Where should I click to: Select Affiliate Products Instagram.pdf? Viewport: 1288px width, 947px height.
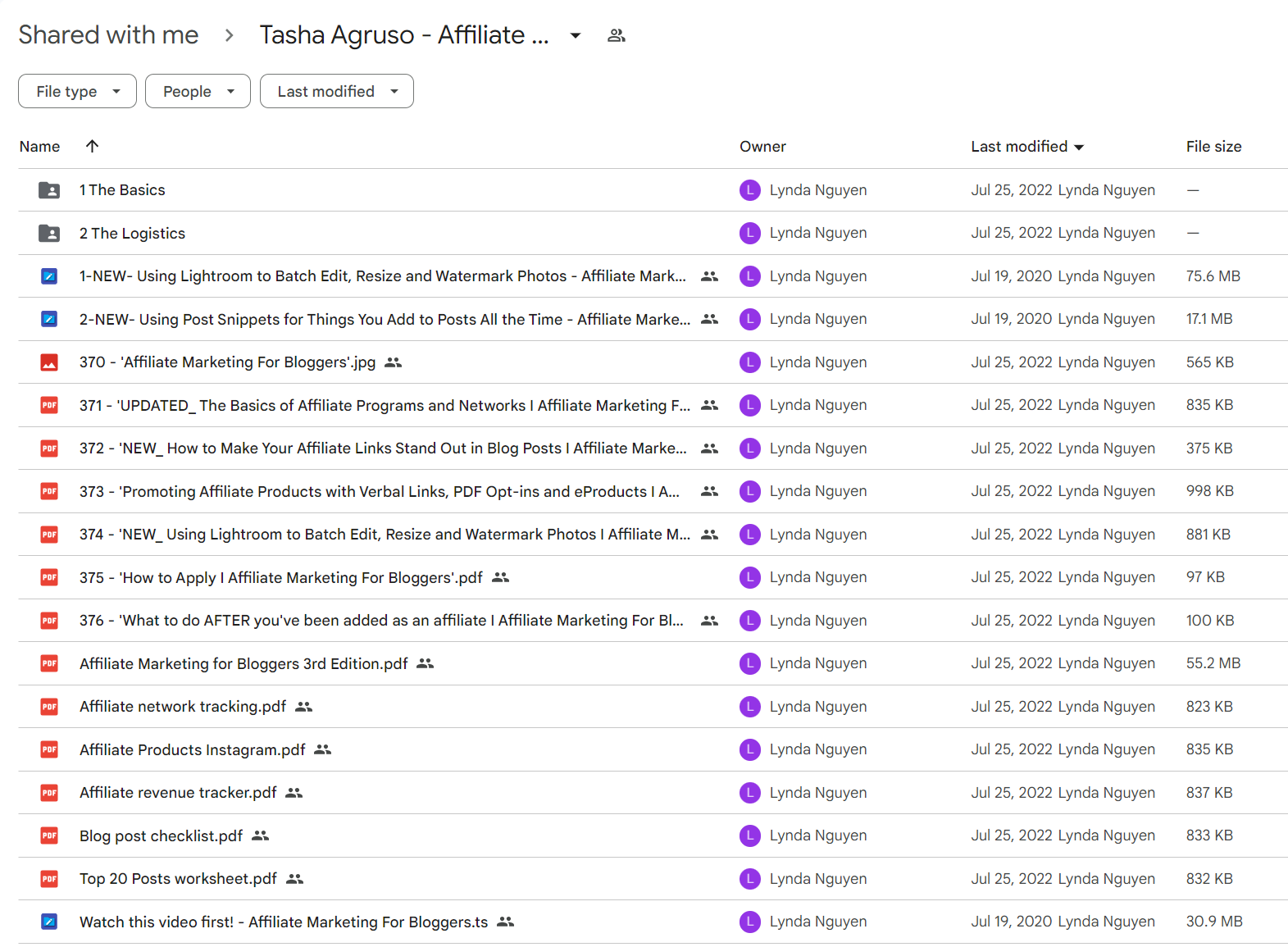(192, 749)
